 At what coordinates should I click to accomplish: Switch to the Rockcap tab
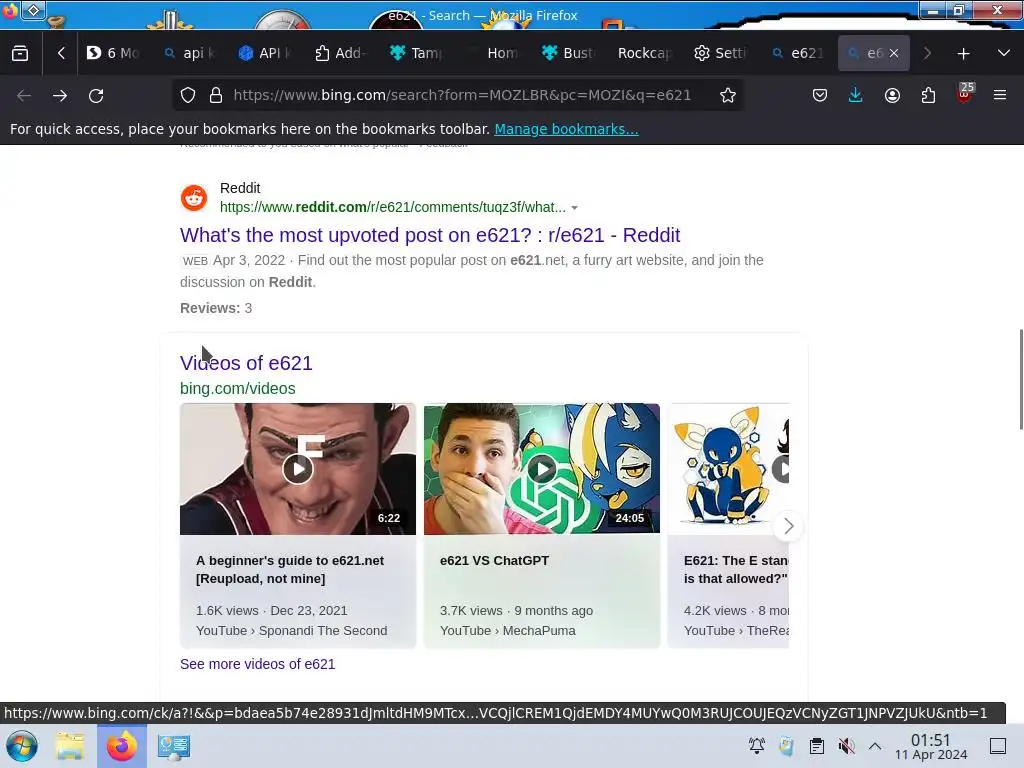click(x=644, y=53)
